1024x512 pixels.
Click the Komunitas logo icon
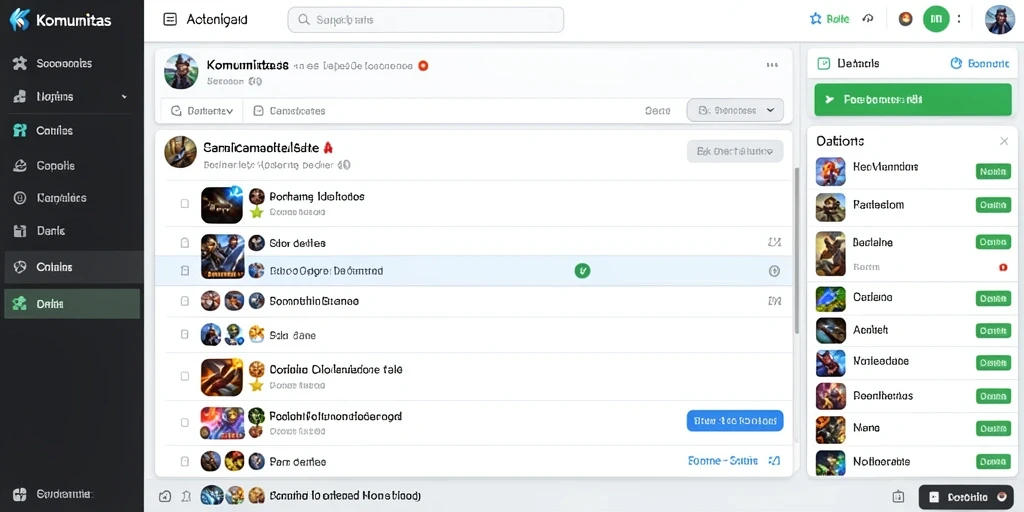click(20, 20)
